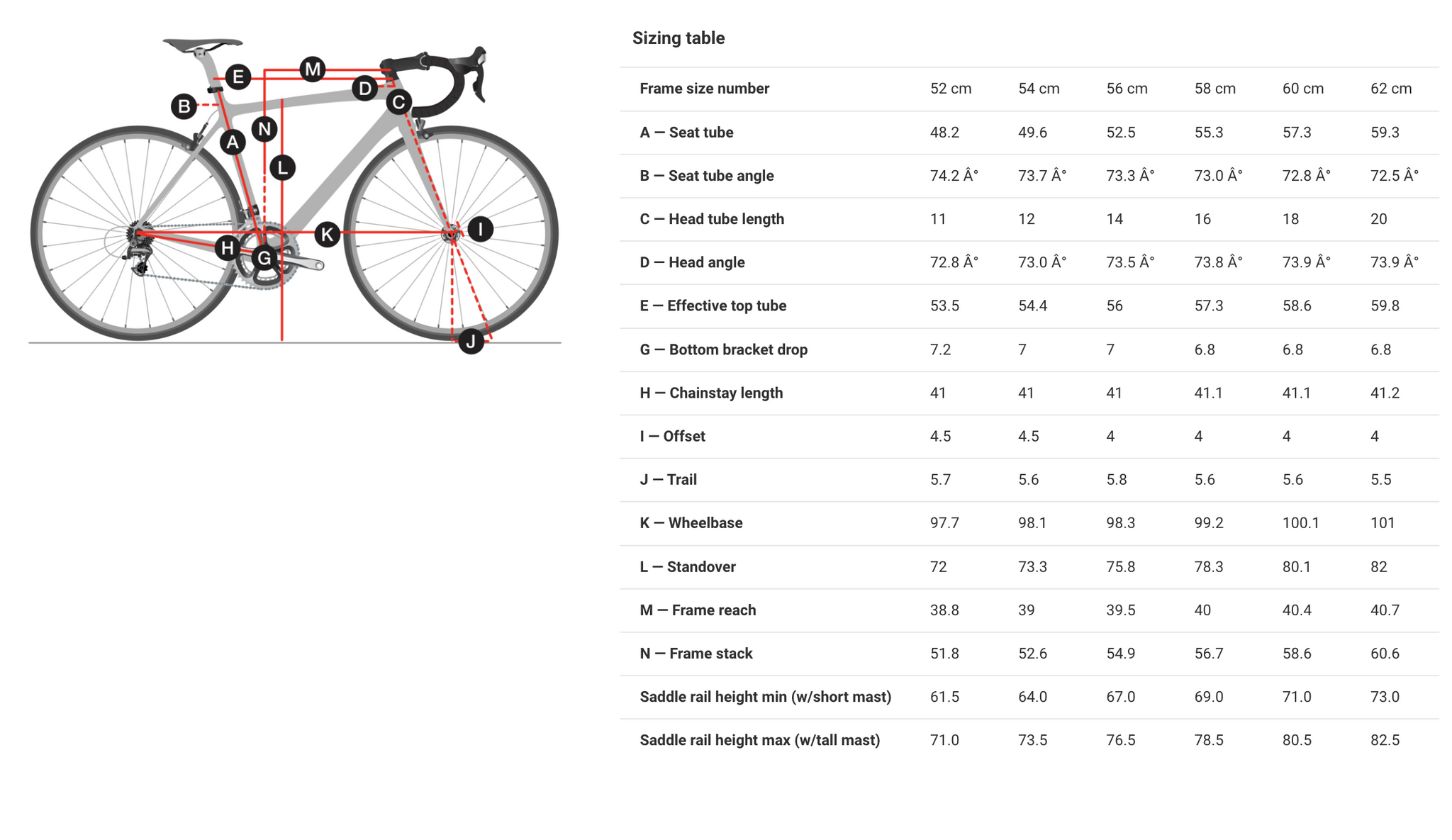
Task: Select the G bottom bracket marker
Action: tap(264, 258)
